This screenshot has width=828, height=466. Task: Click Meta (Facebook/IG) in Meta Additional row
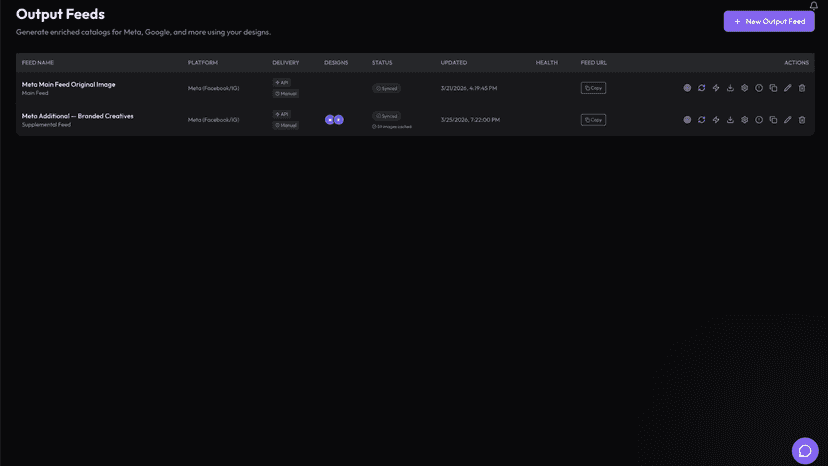click(x=213, y=120)
